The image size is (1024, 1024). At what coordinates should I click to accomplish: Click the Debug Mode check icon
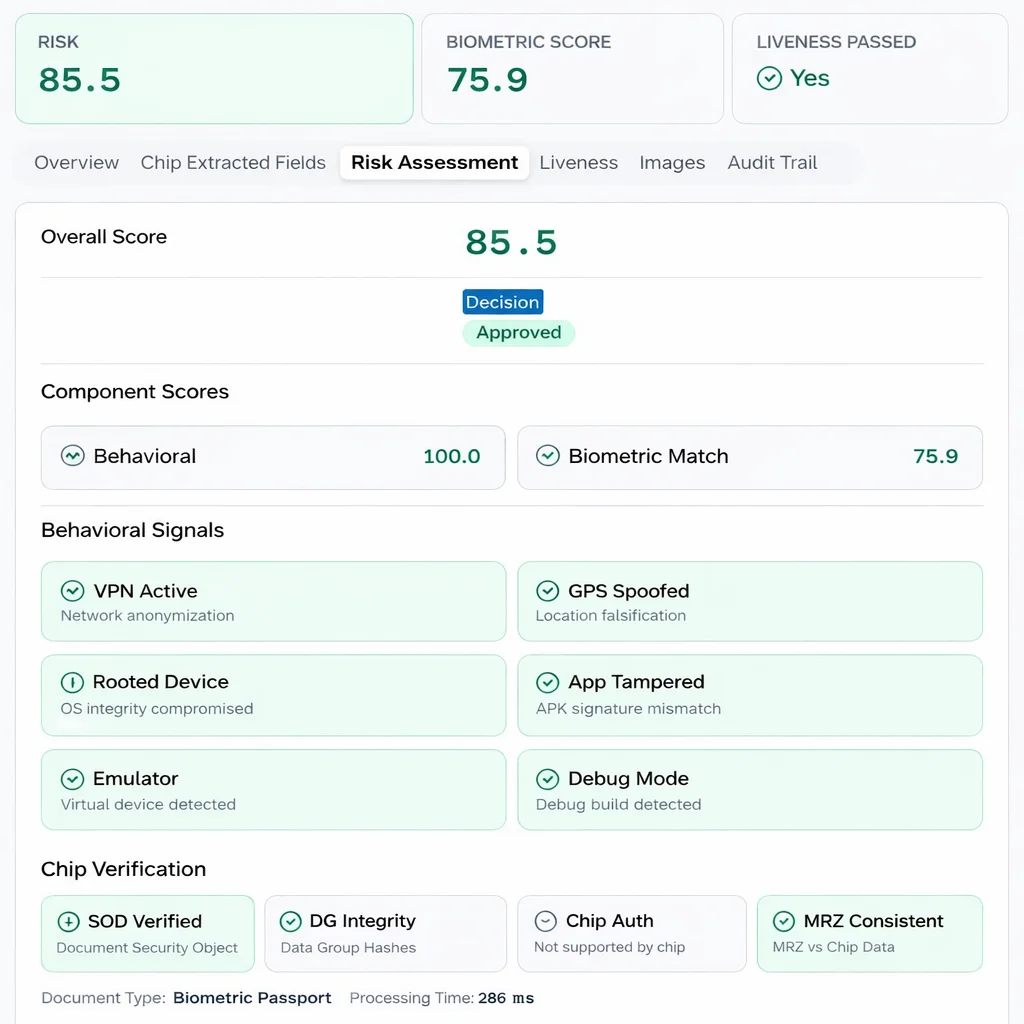[x=548, y=778]
